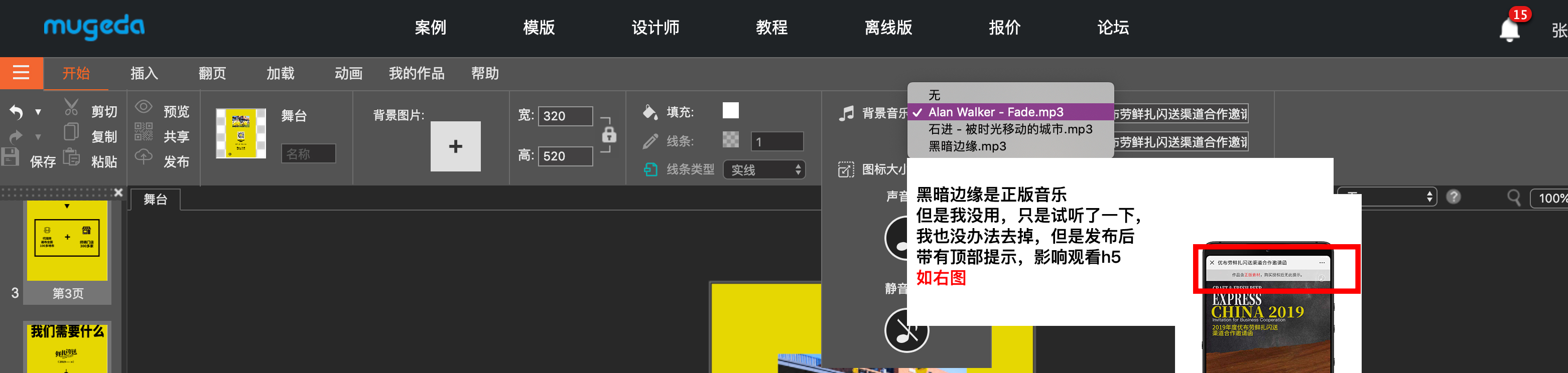Image resolution: width=1568 pixels, height=373 pixels.
Task: Click the save floppy disk icon
Action: tap(11, 157)
